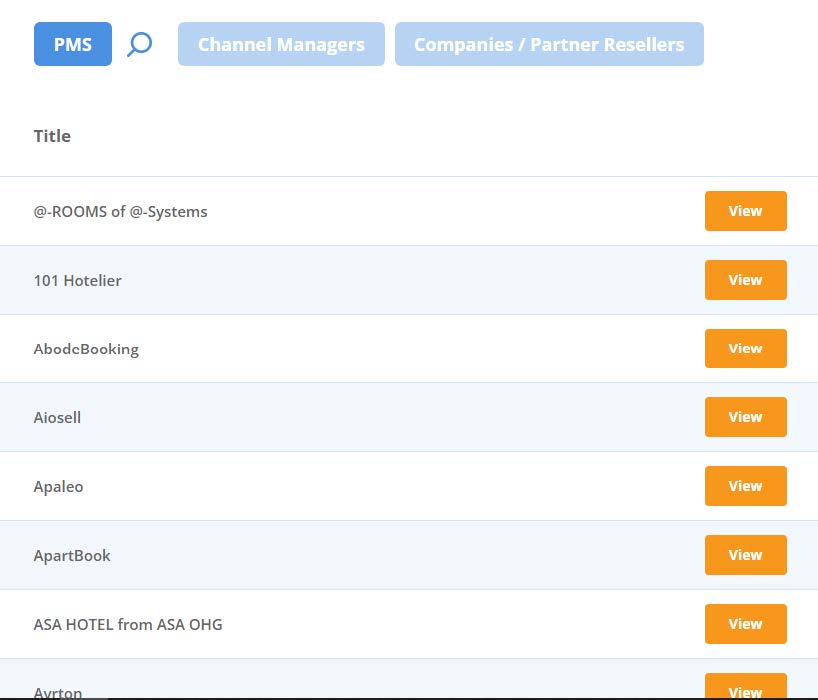The image size is (818, 700).
Task: Open the Companies / Partner Resellers tab
Action: 549,44
